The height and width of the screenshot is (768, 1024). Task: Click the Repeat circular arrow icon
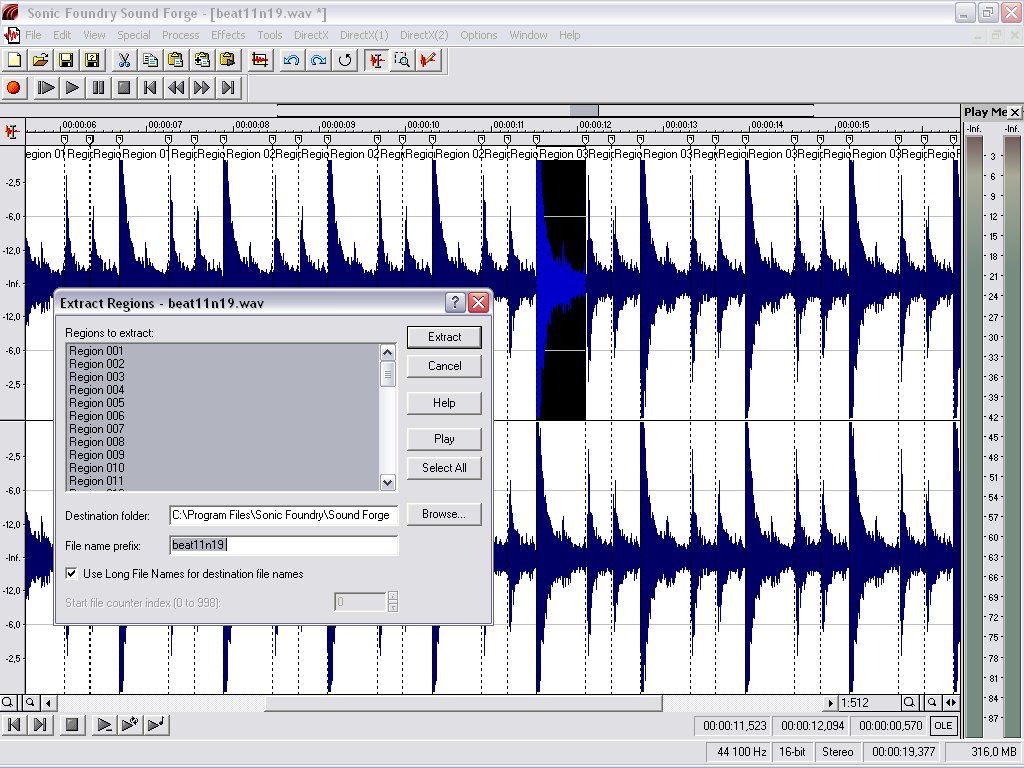[344, 60]
